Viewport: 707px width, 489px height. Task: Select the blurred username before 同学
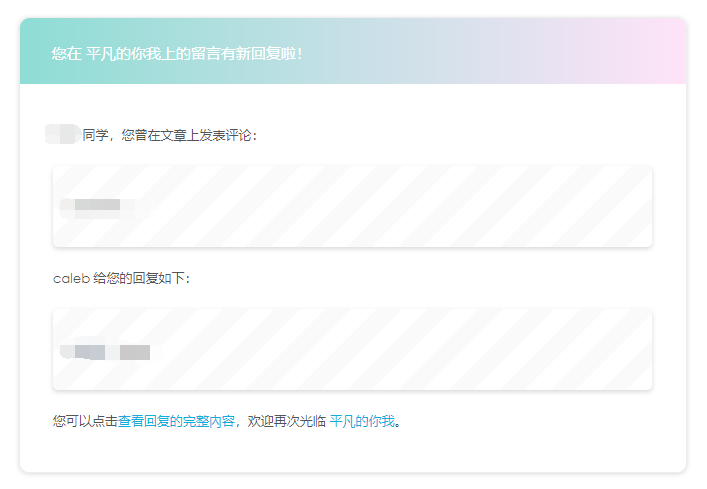(62, 134)
